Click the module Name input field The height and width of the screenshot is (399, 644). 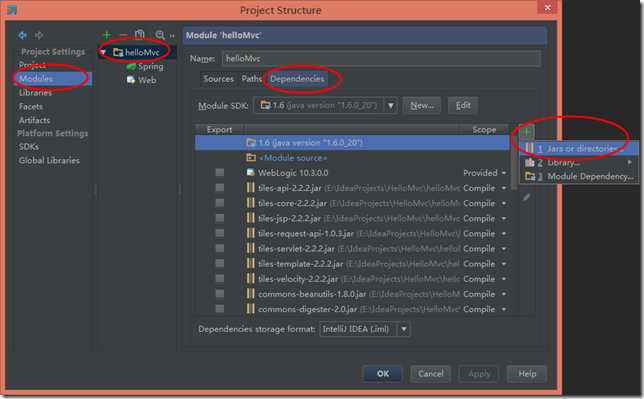click(381, 59)
